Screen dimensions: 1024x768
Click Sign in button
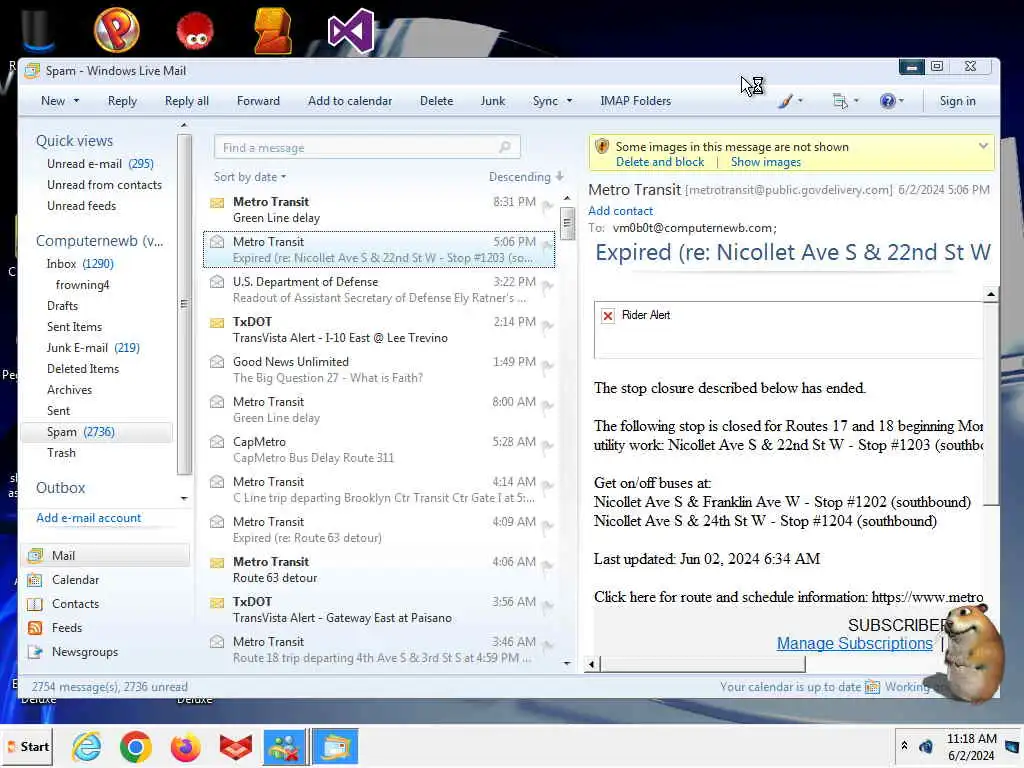957,101
